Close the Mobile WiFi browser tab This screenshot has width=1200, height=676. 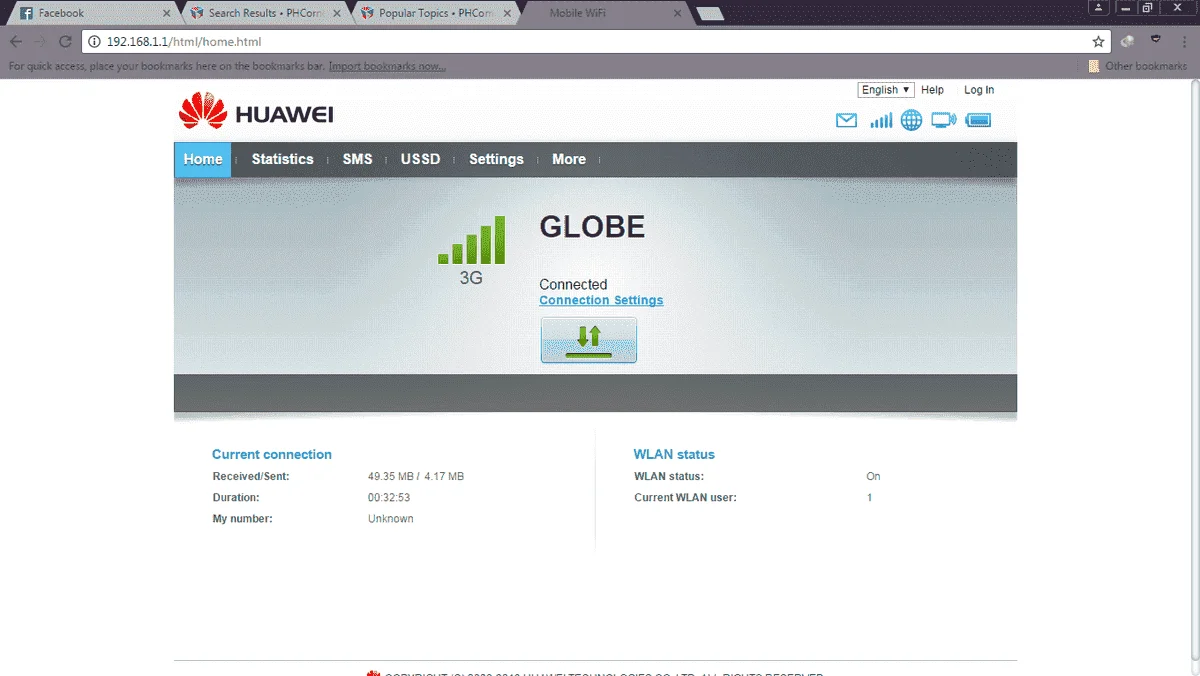point(678,14)
